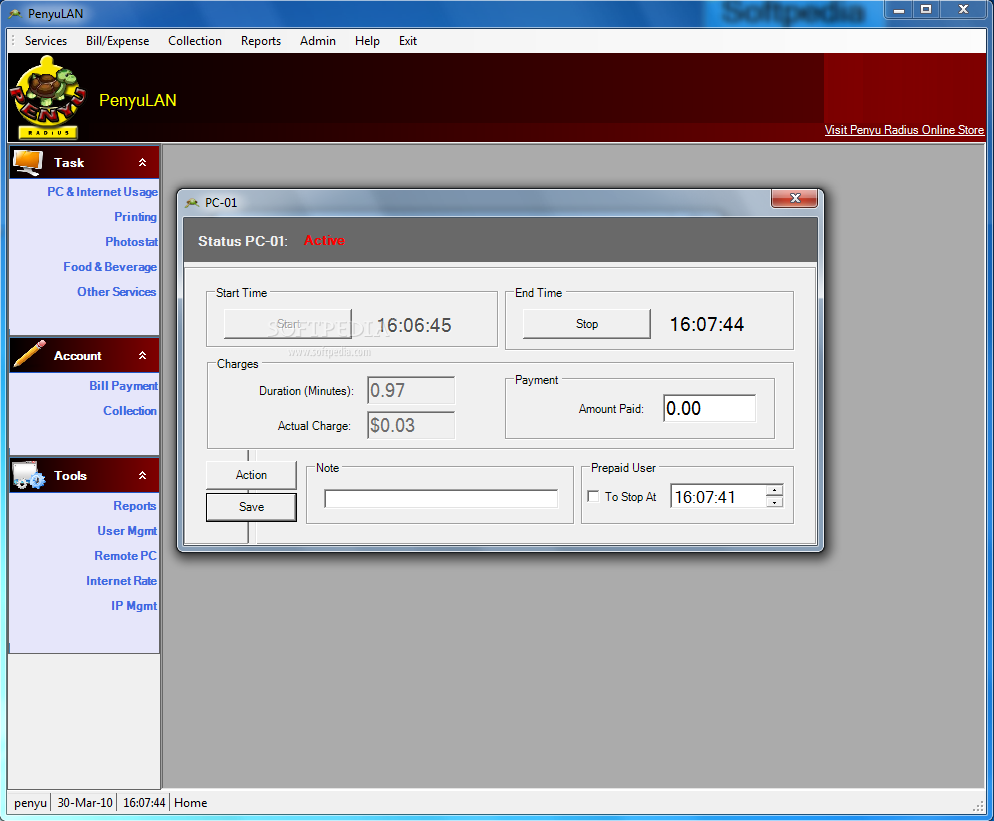The height and width of the screenshot is (821, 994).
Task: Click the Action button
Action: [x=251, y=475]
